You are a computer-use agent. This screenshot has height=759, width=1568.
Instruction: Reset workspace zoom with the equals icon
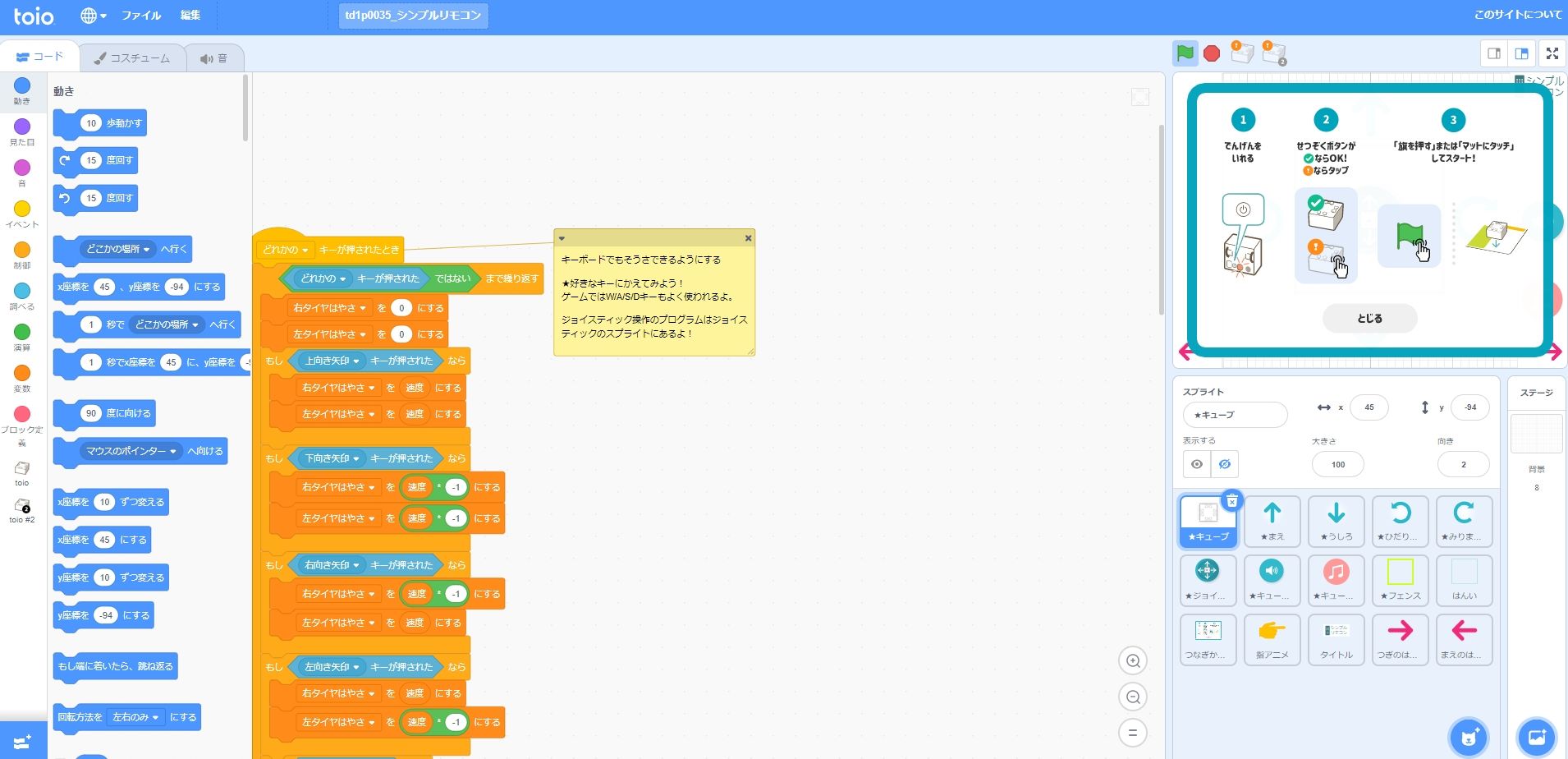[x=1133, y=733]
